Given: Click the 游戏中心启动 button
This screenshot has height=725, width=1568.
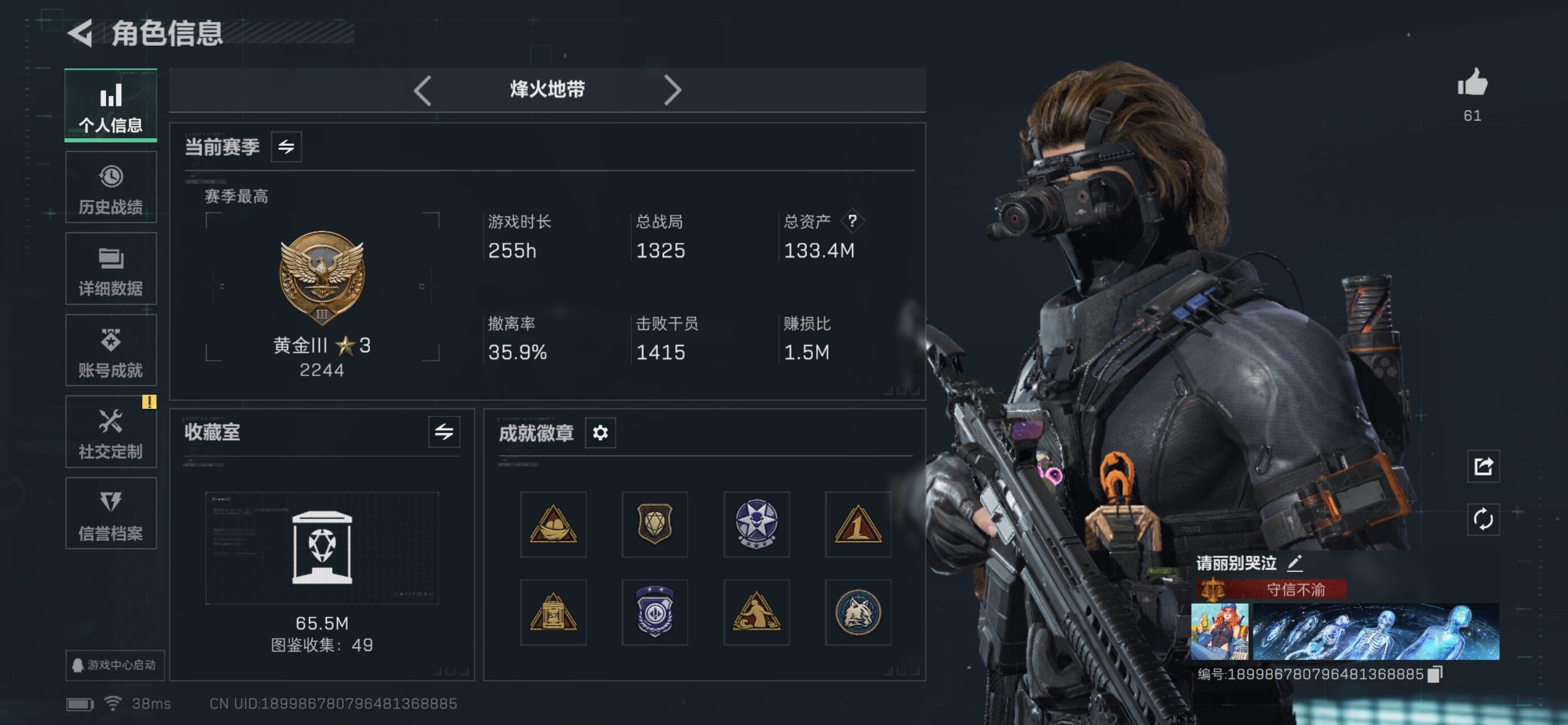Looking at the screenshot, I should tap(115, 665).
